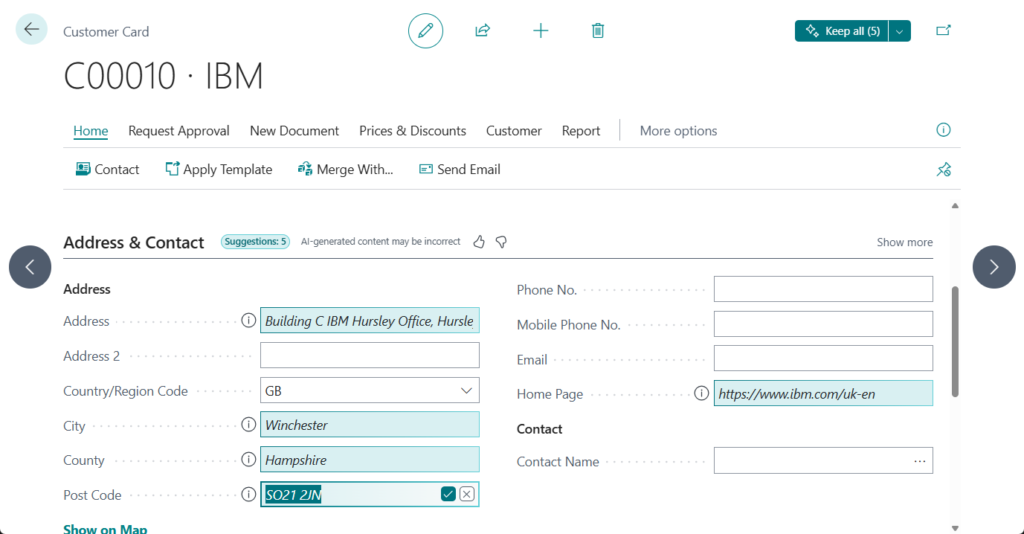
Task: Accept the Post Code suggestion checkmark
Action: coord(448,495)
